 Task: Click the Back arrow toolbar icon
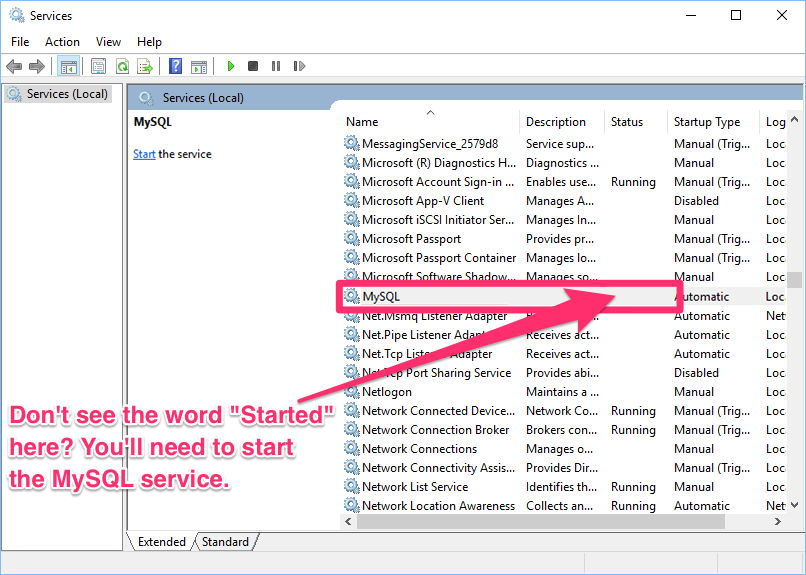click(14, 66)
